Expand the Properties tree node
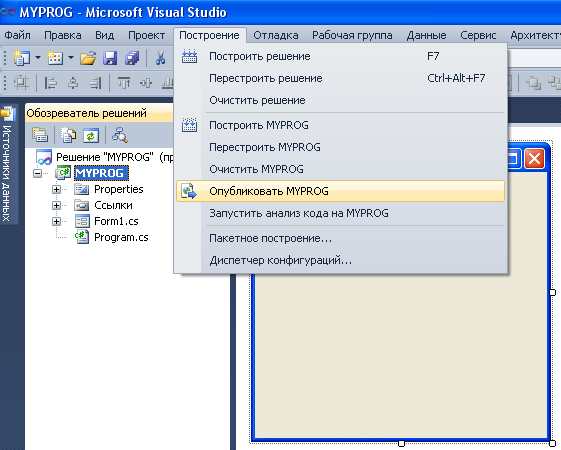This screenshot has width=561, height=450. point(56,189)
